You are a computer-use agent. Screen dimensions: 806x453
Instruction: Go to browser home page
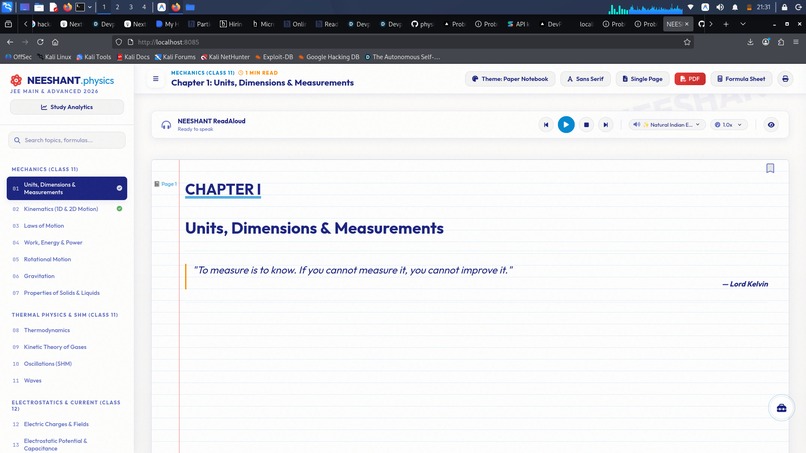tap(55, 42)
